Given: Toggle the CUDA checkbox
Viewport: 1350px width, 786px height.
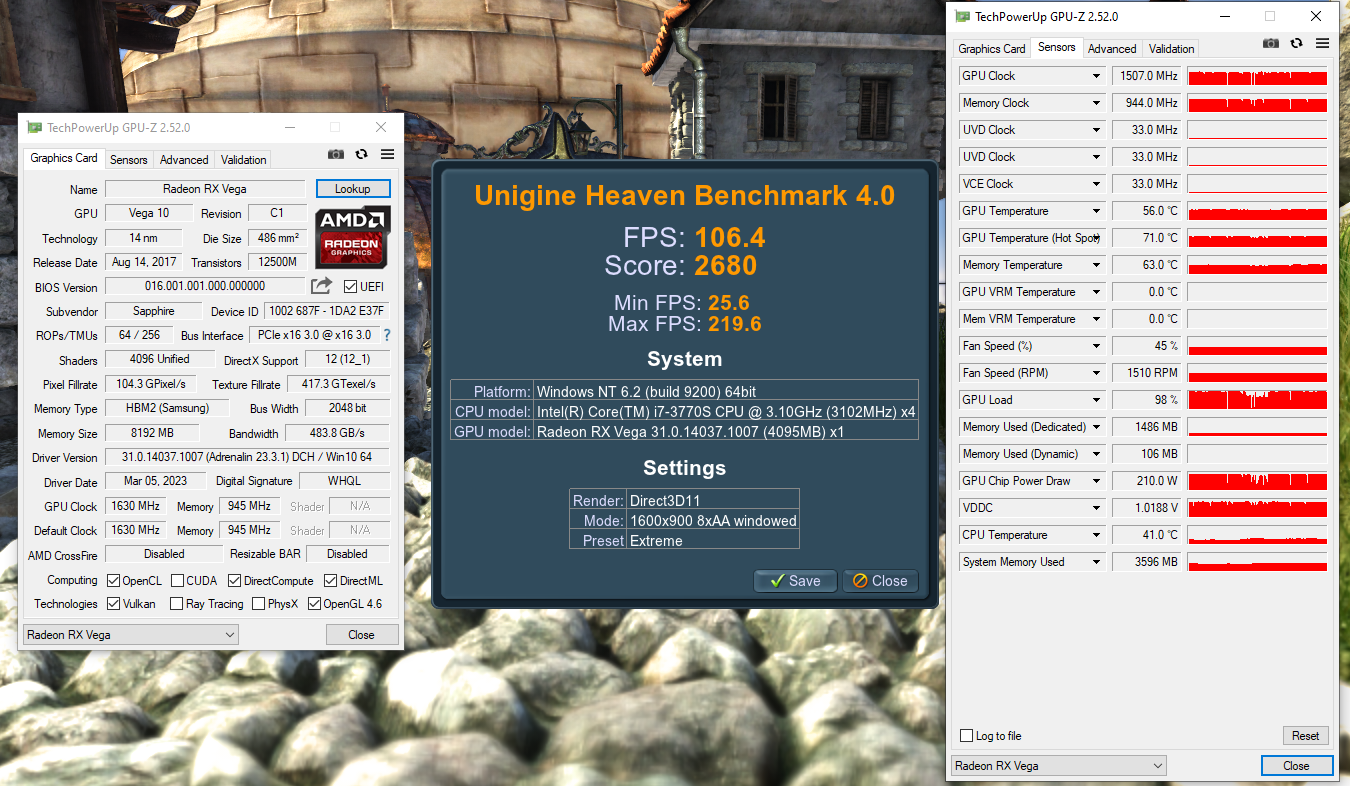Looking at the screenshot, I should (177, 581).
